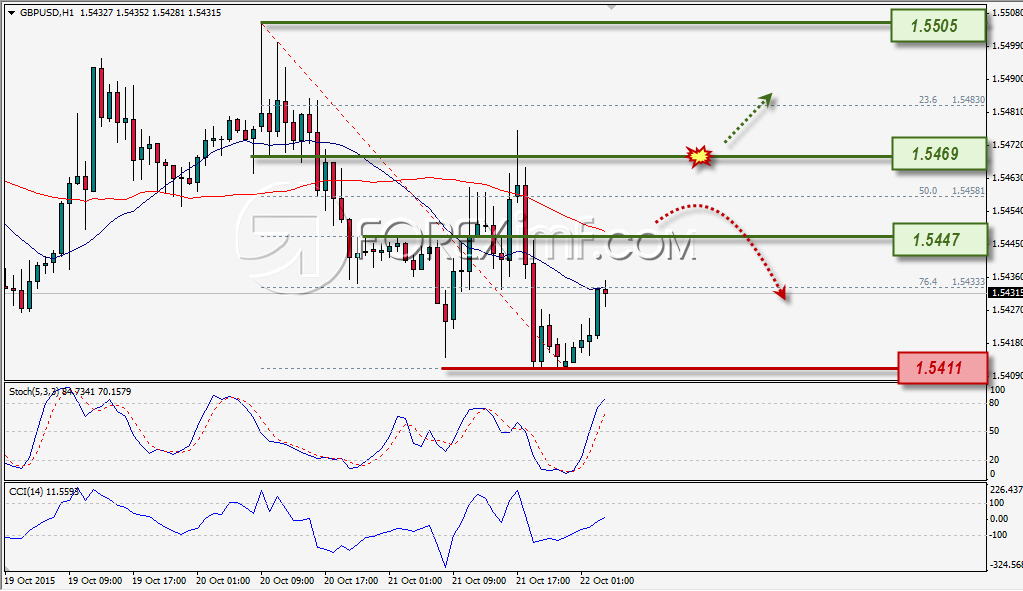This screenshot has width=1023, height=591.
Task: Open the chart menu triangle beside GBPUSD,H1
Action: (x=11, y=12)
